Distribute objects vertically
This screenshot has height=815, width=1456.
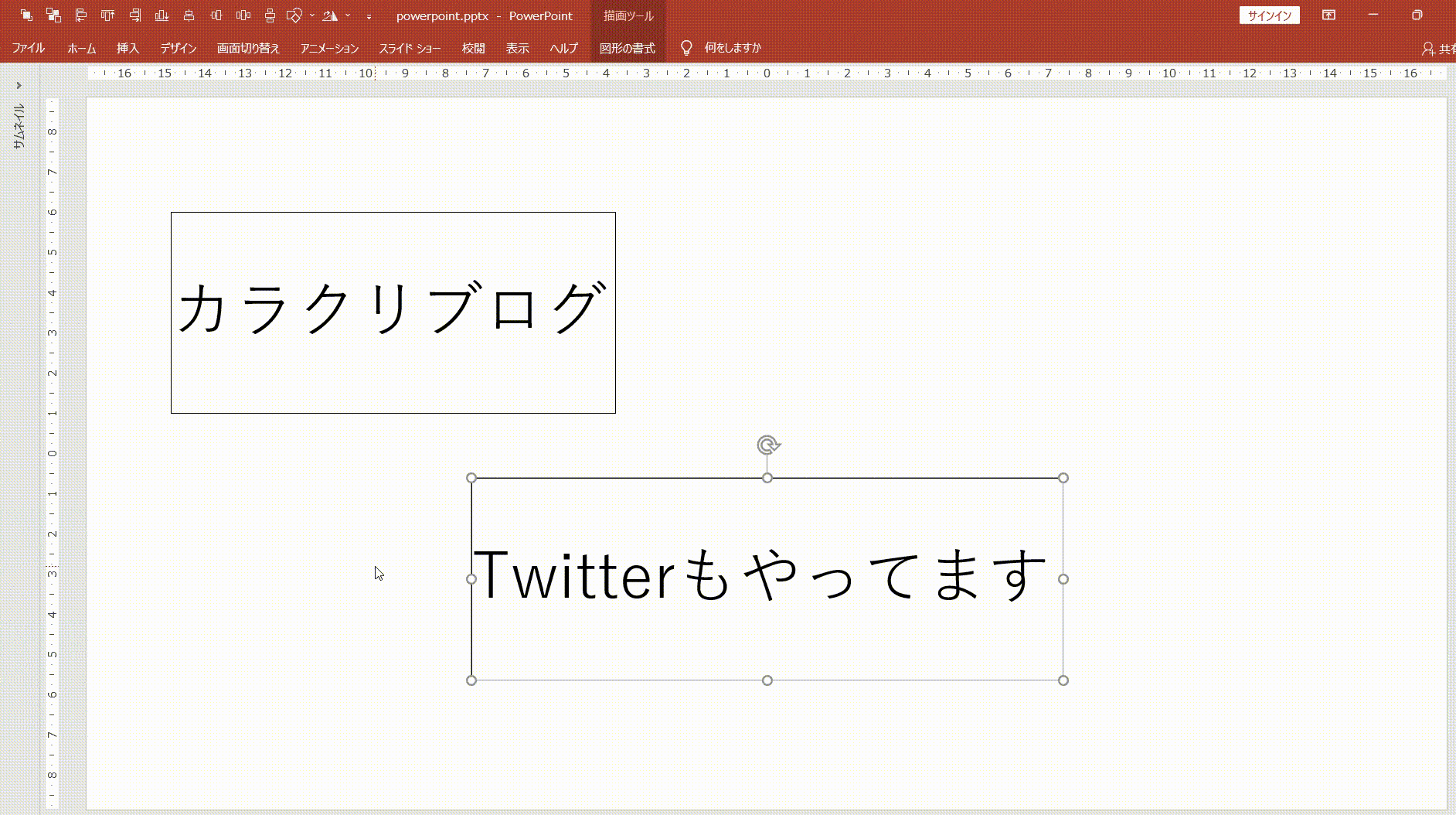click(270, 15)
